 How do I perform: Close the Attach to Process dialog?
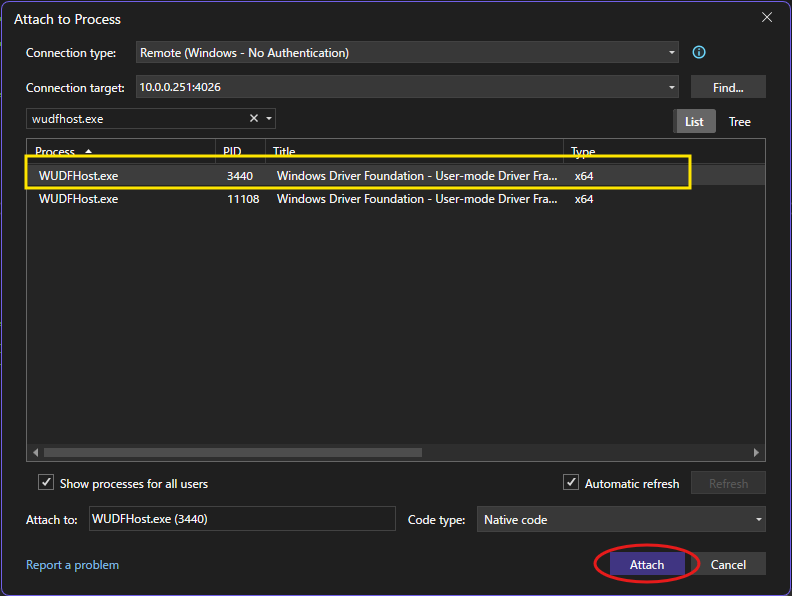[x=767, y=18]
